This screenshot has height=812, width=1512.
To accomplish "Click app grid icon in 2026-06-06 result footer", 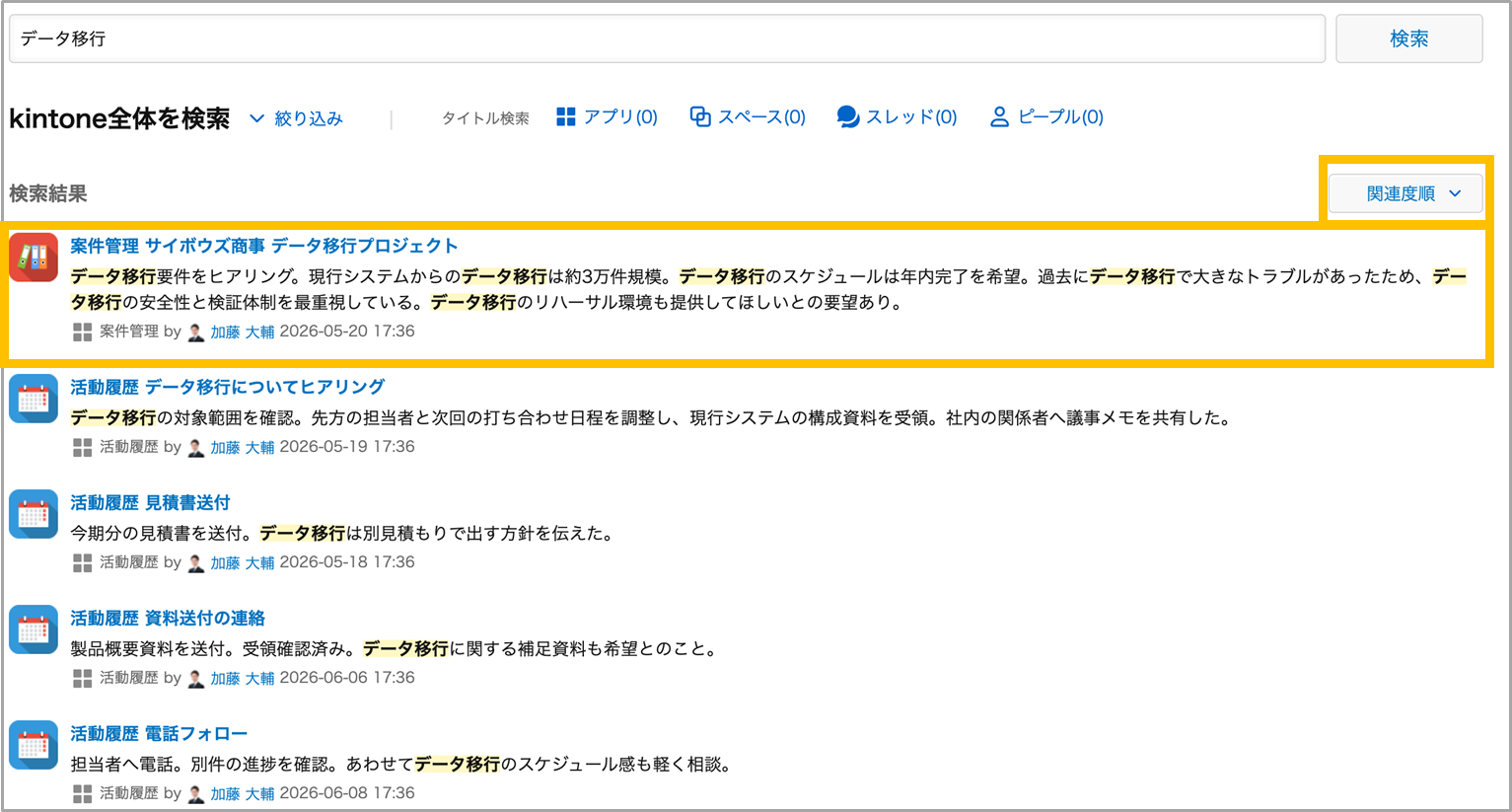I will 83,679.
